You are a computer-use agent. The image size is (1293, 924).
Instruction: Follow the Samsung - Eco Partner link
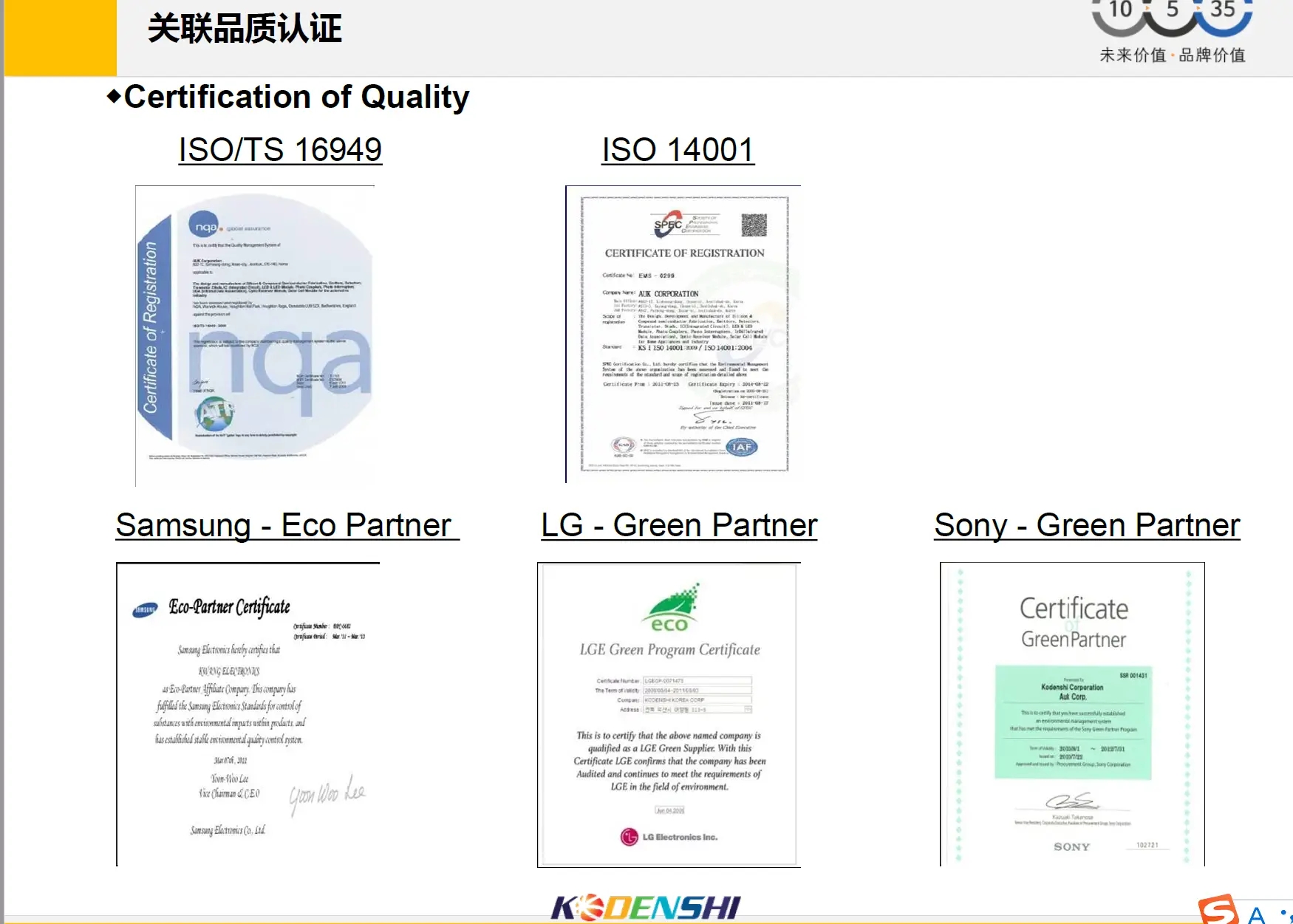[x=287, y=525]
